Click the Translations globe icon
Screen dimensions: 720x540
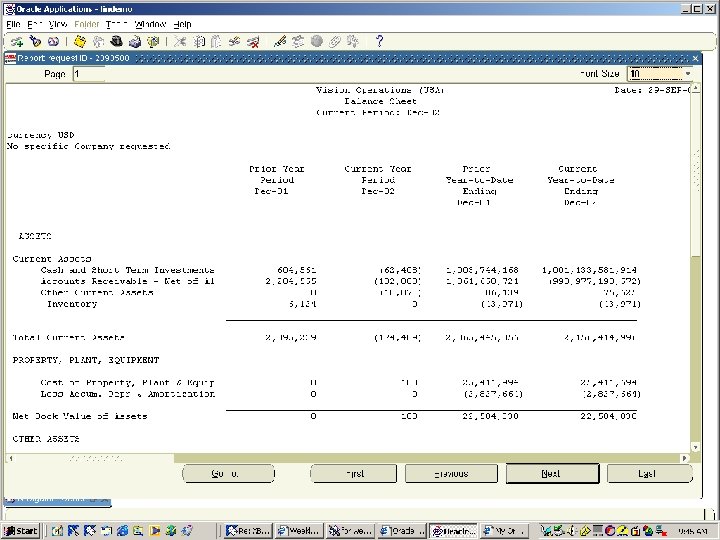(x=316, y=42)
